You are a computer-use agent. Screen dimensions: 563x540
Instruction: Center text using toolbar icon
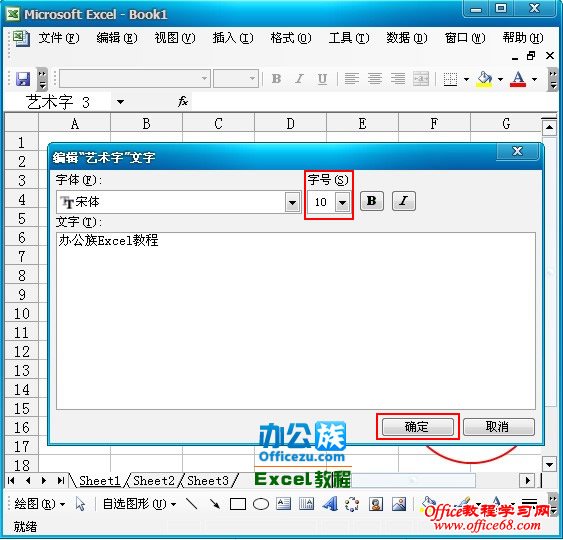tap(375, 79)
